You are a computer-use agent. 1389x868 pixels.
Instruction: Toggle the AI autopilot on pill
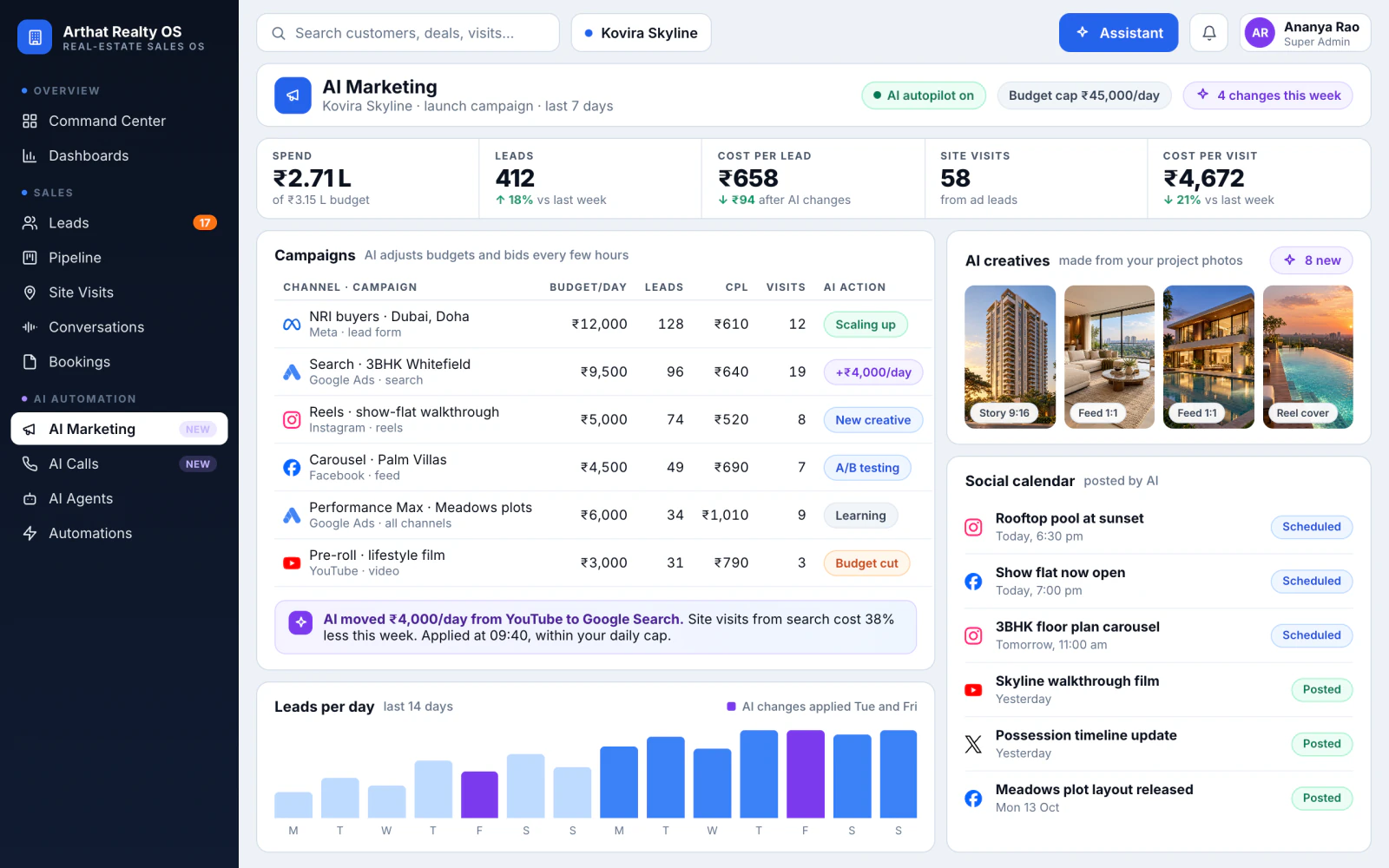click(x=924, y=95)
